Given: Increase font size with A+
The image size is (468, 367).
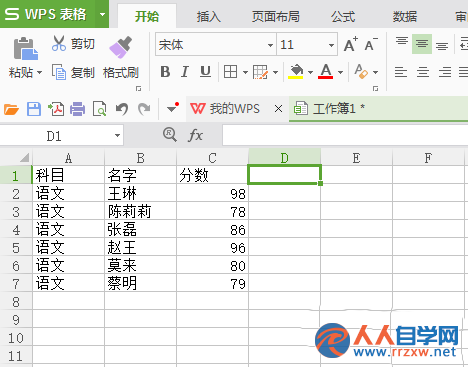Looking at the screenshot, I should tap(351, 44).
